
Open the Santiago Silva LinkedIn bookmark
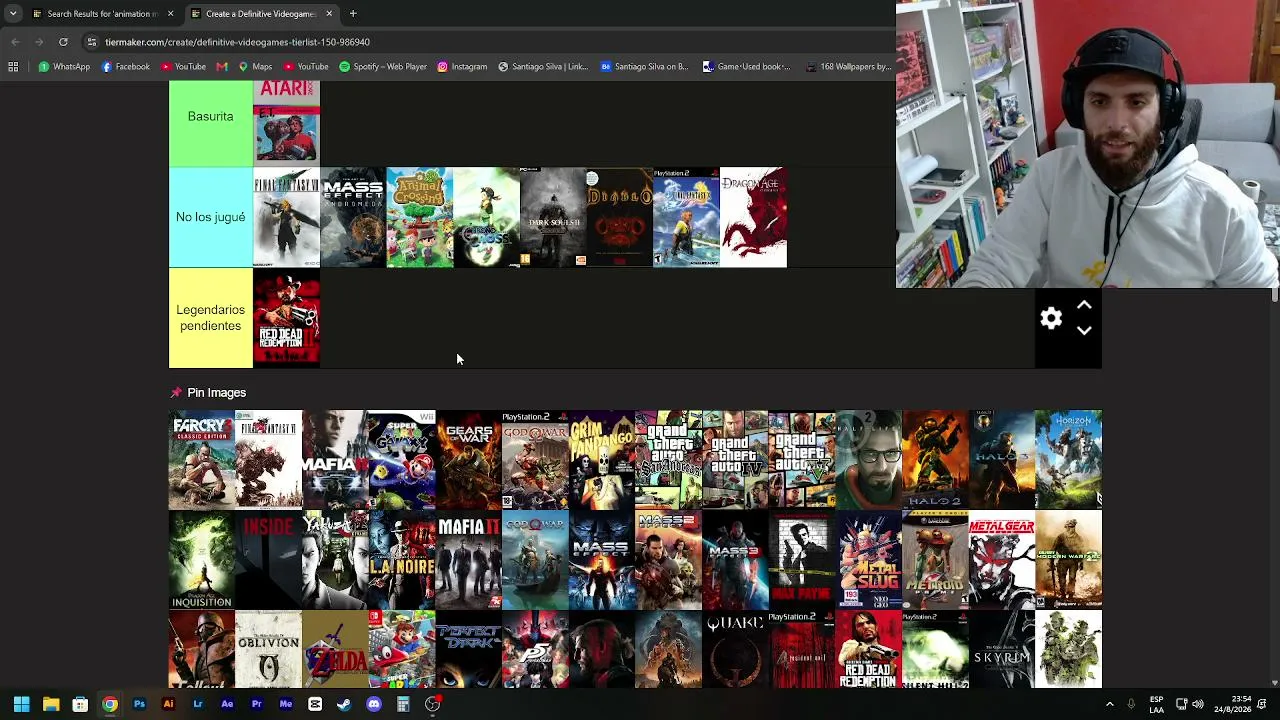(542, 67)
